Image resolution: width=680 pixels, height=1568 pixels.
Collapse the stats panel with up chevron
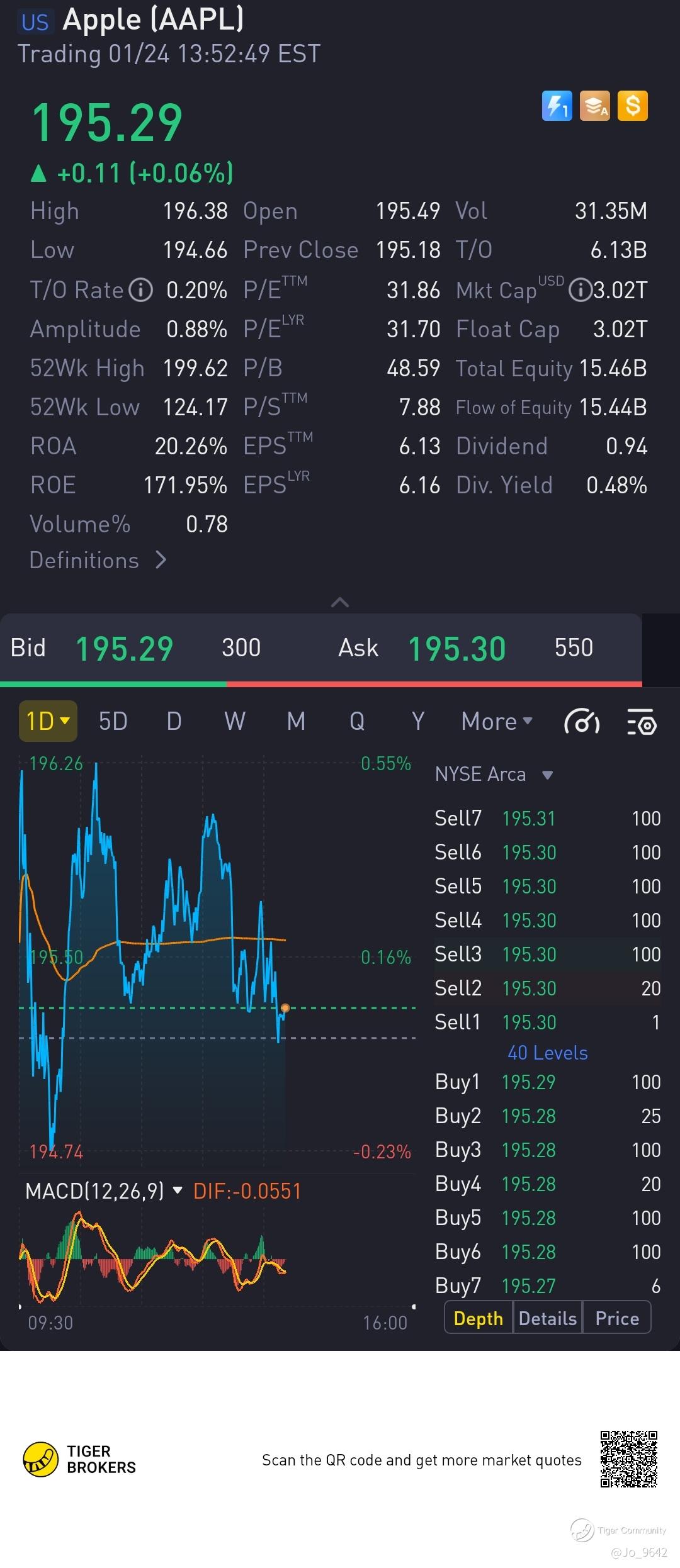point(340,602)
